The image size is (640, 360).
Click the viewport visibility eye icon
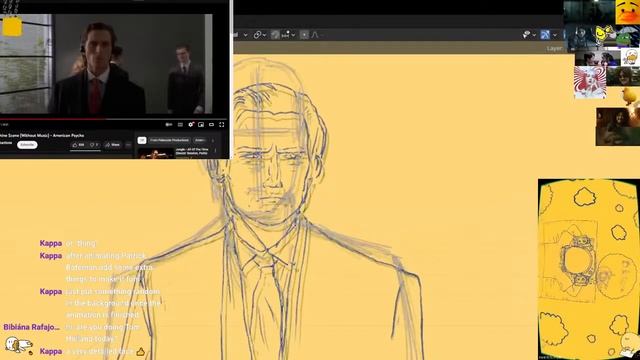coord(527,35)
